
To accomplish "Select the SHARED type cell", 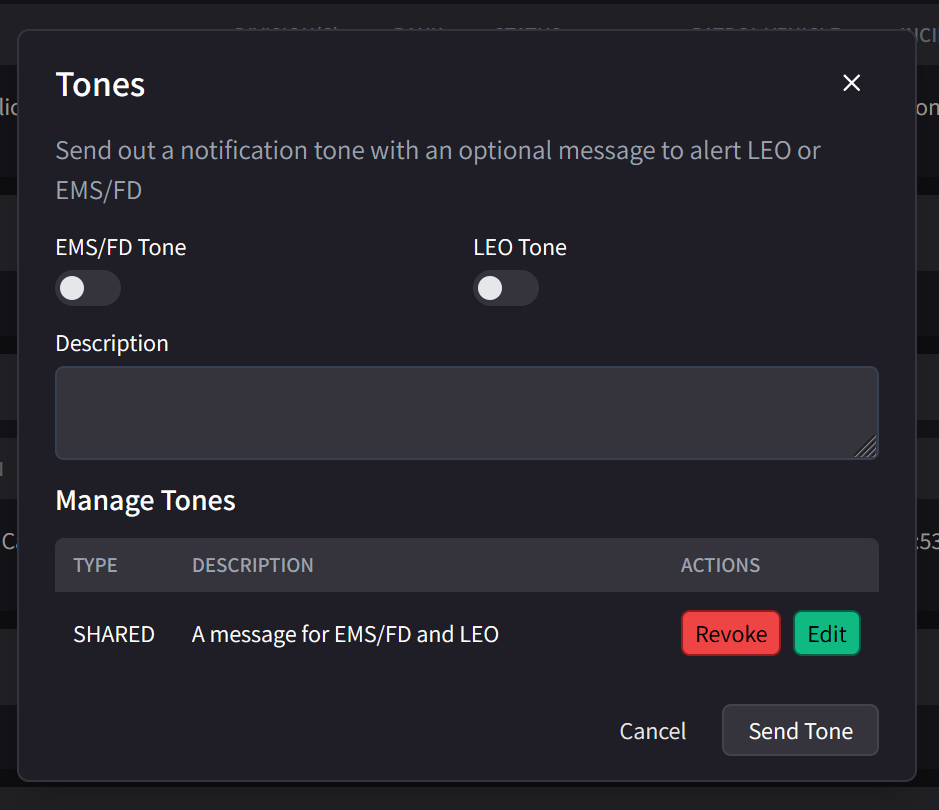I will pos(114,634).
